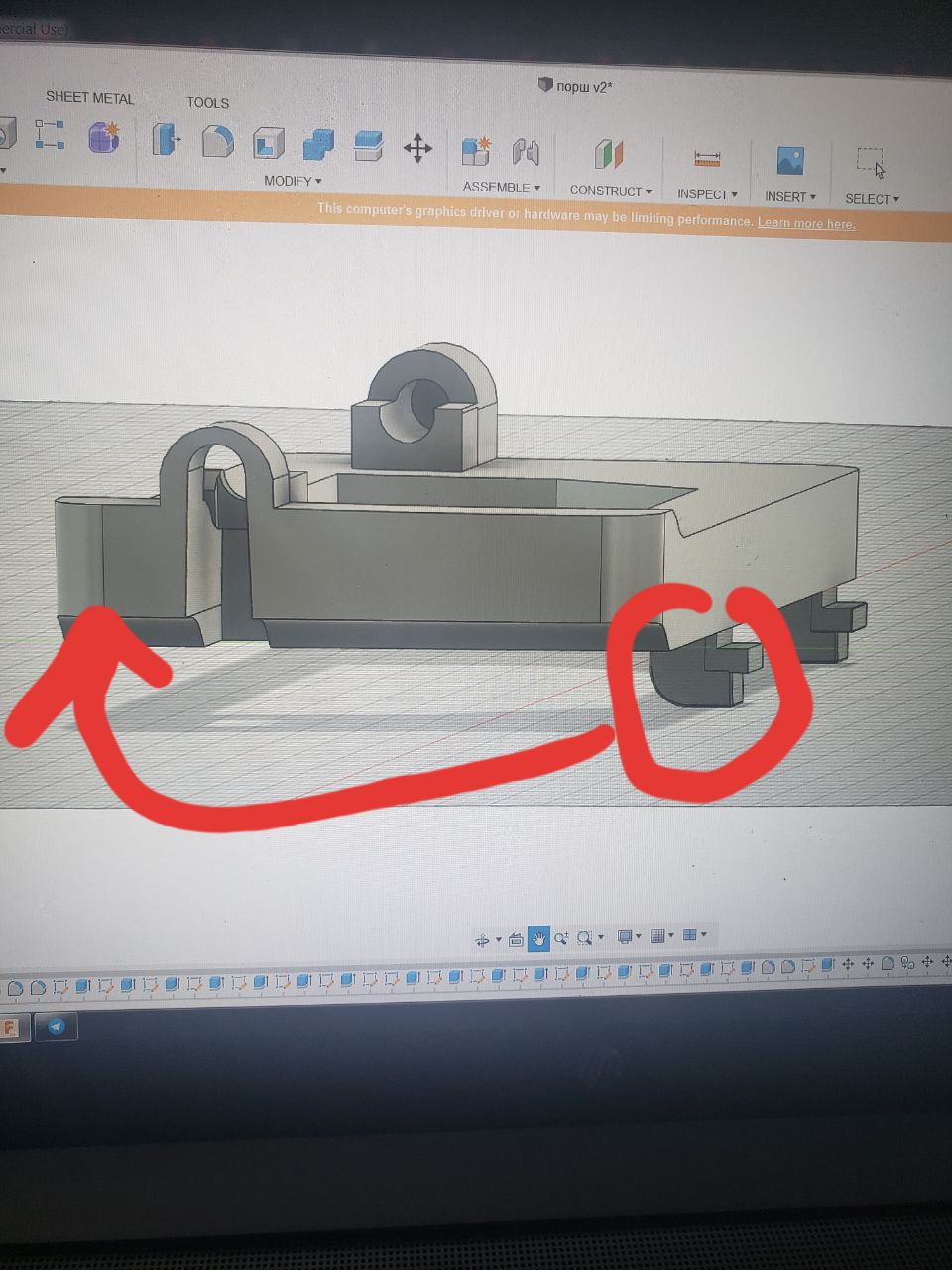Expand the MODIFY dropdown menu
This screenshot has height=1270, width=952.
[293, 181]
